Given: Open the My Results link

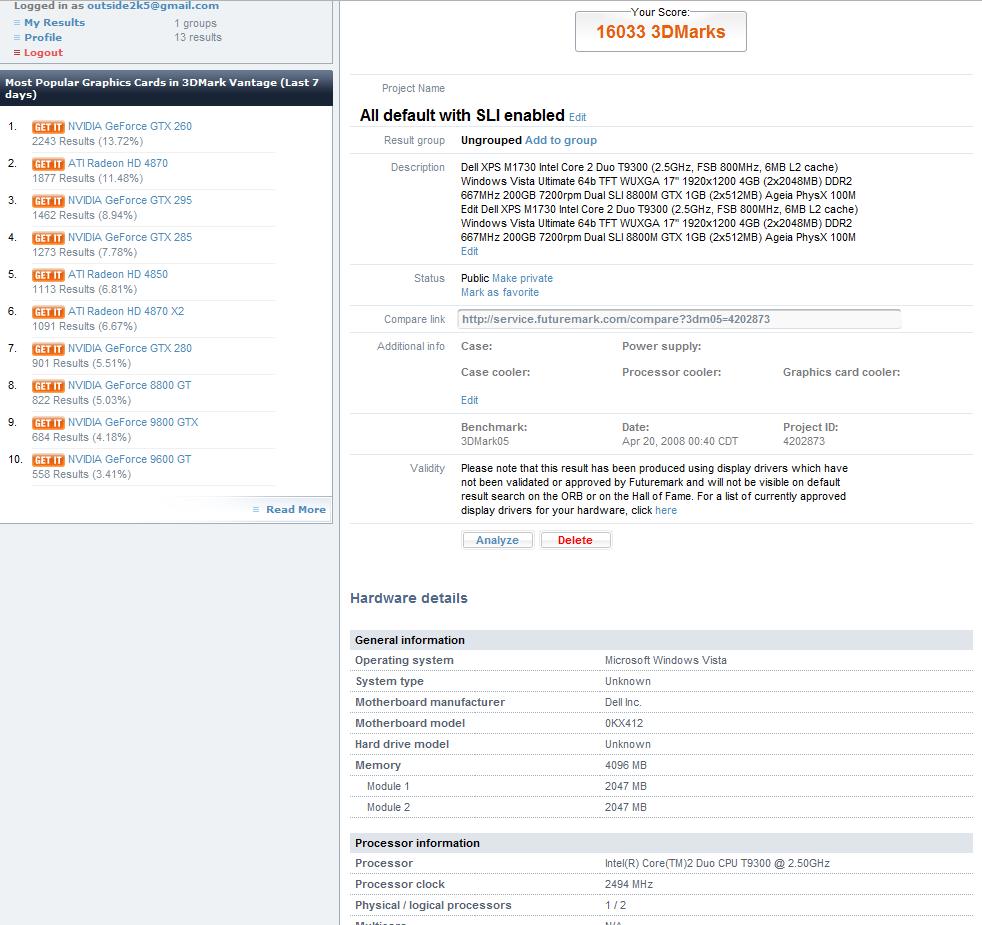Looking at the screenshot, I should pyautogui.click(x=54, y=23).
